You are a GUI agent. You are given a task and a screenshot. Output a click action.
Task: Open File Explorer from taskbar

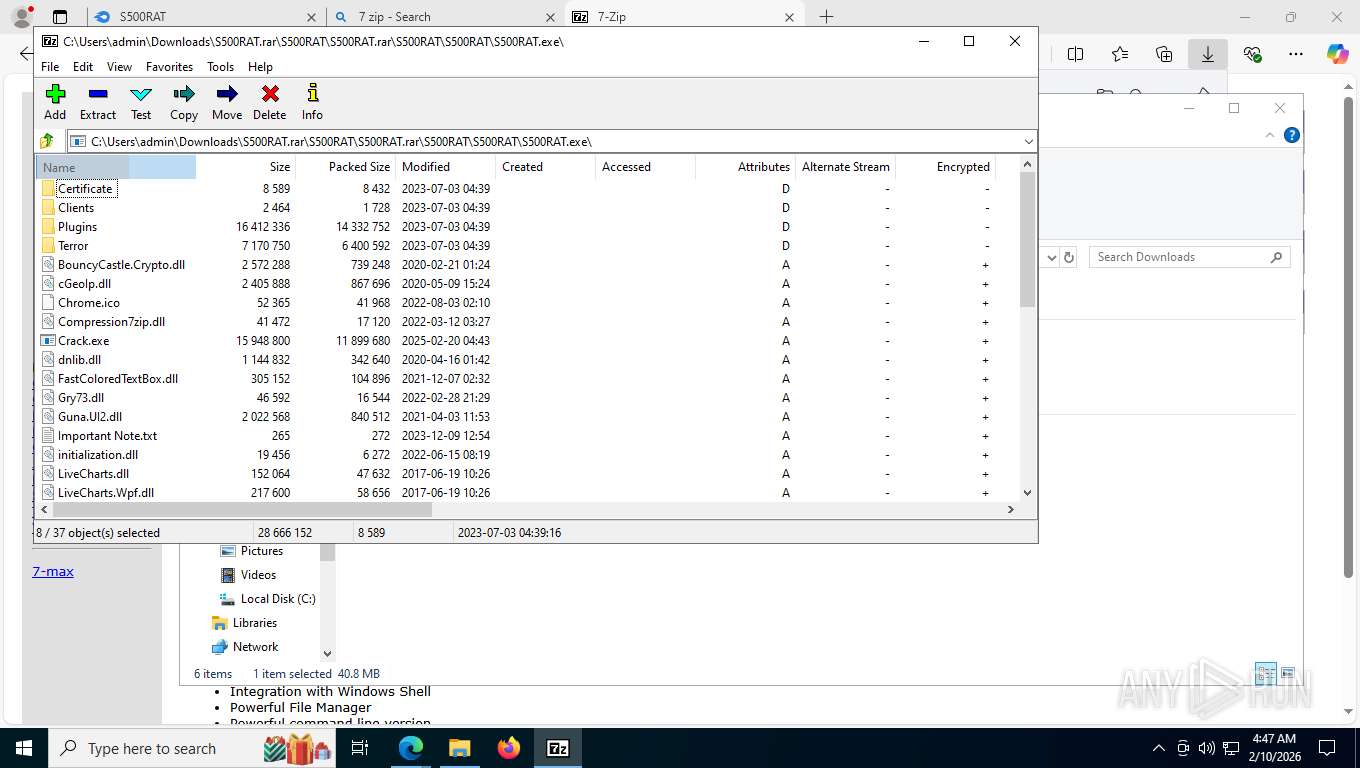pyautogui.click(x=459, y=748)
